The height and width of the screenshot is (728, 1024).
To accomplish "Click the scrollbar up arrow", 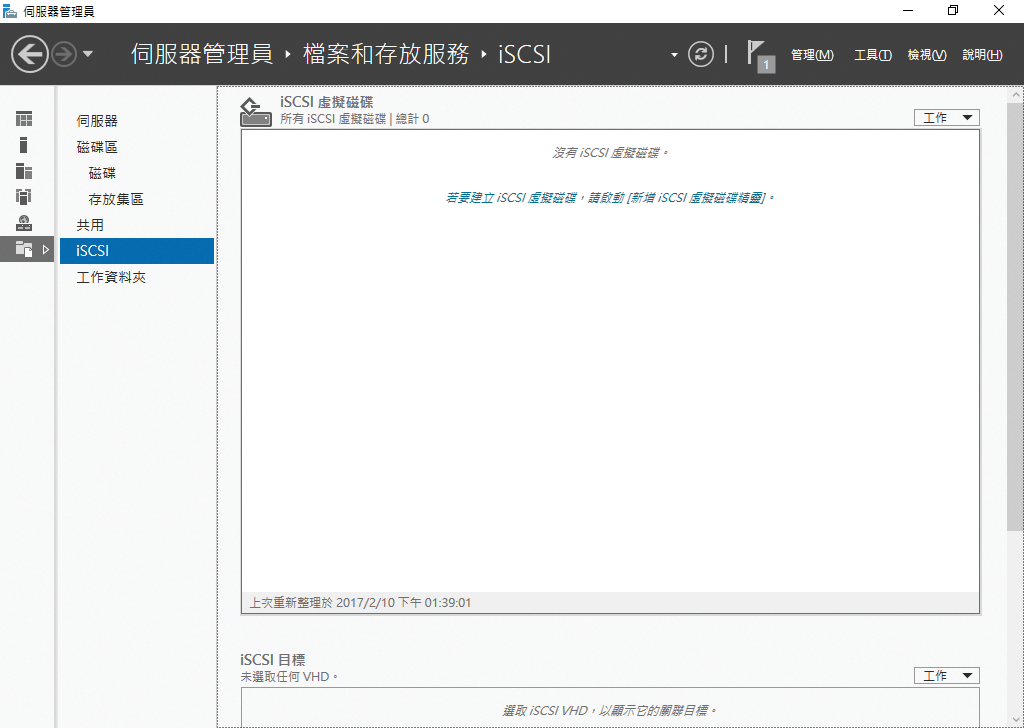I will (x=1016, y=95).
